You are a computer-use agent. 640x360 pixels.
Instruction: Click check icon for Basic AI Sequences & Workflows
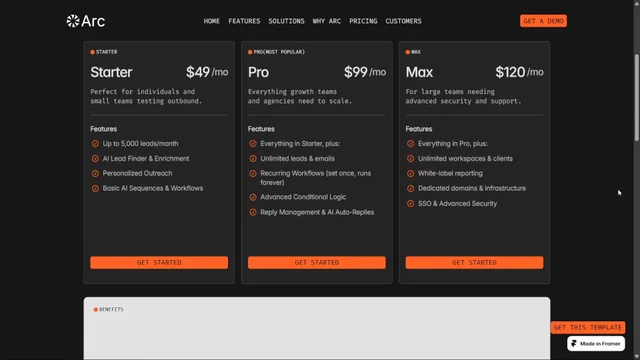pos(95,189)
